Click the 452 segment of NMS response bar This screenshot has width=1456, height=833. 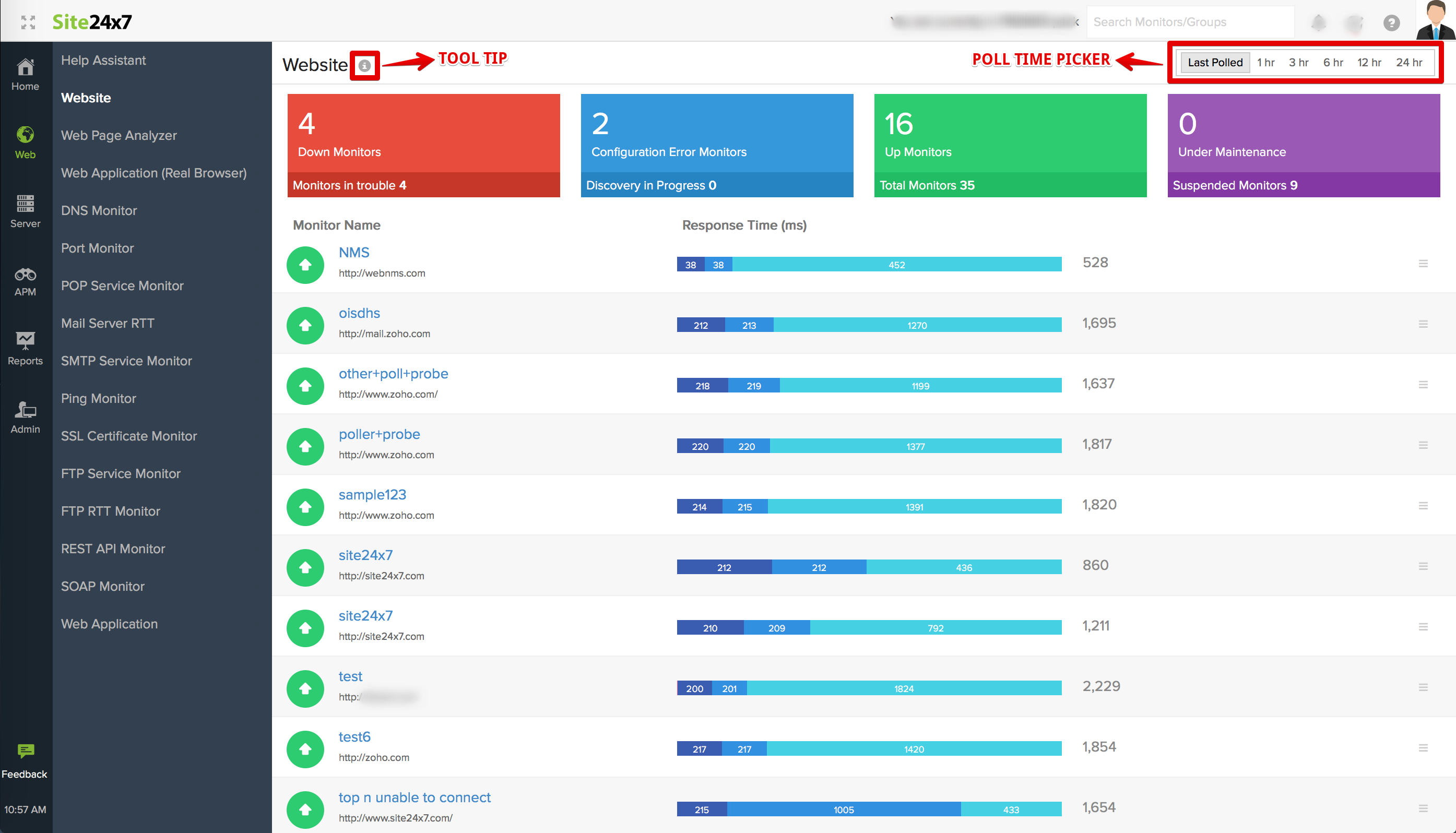tap(896, 264)
